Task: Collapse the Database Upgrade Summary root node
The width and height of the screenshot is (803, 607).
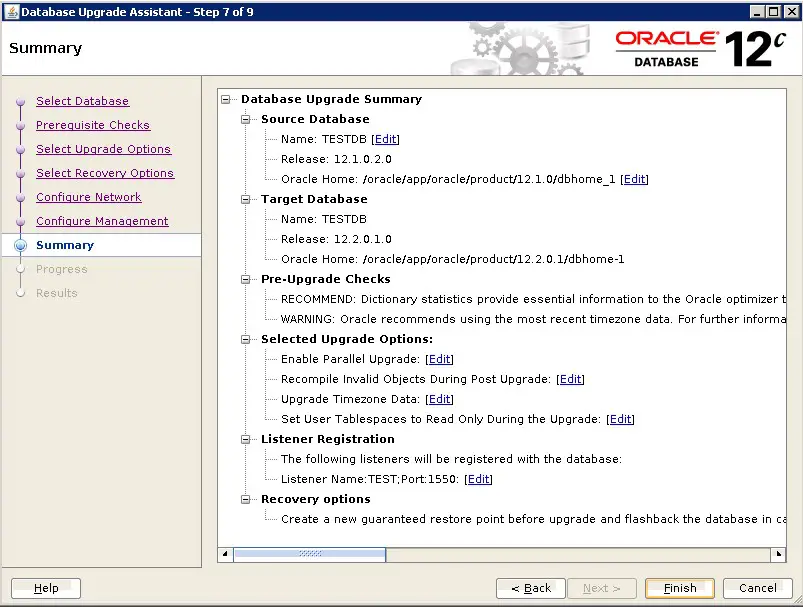Action: pyautogui.click(x=226, y=99)
